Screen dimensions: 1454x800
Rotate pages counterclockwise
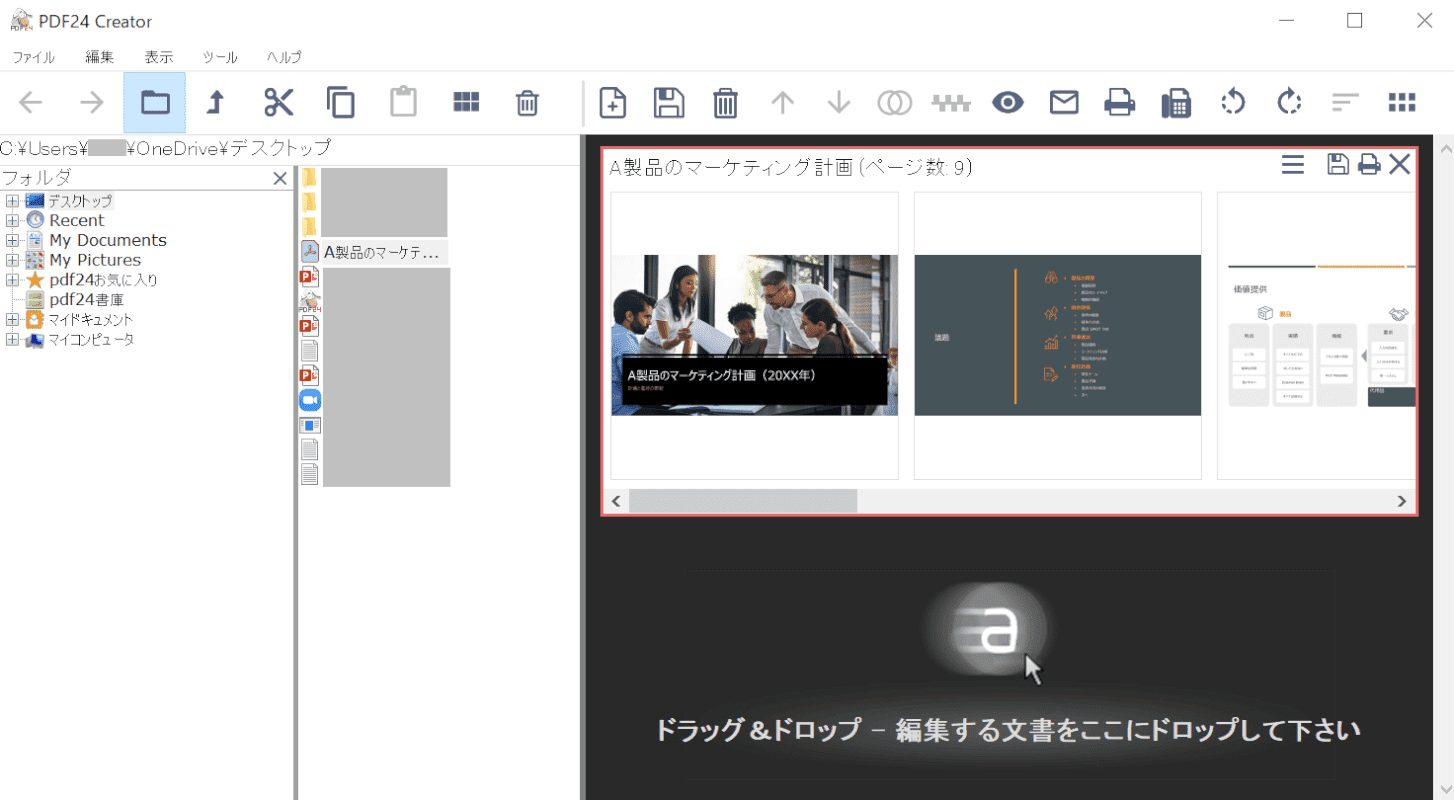tap(1233, 102)
